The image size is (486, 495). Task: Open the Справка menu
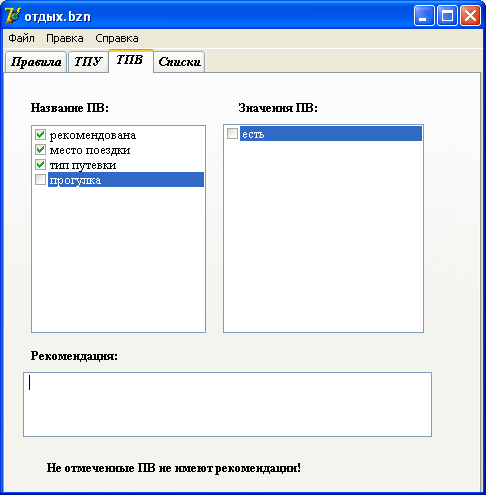click(117, 38)
